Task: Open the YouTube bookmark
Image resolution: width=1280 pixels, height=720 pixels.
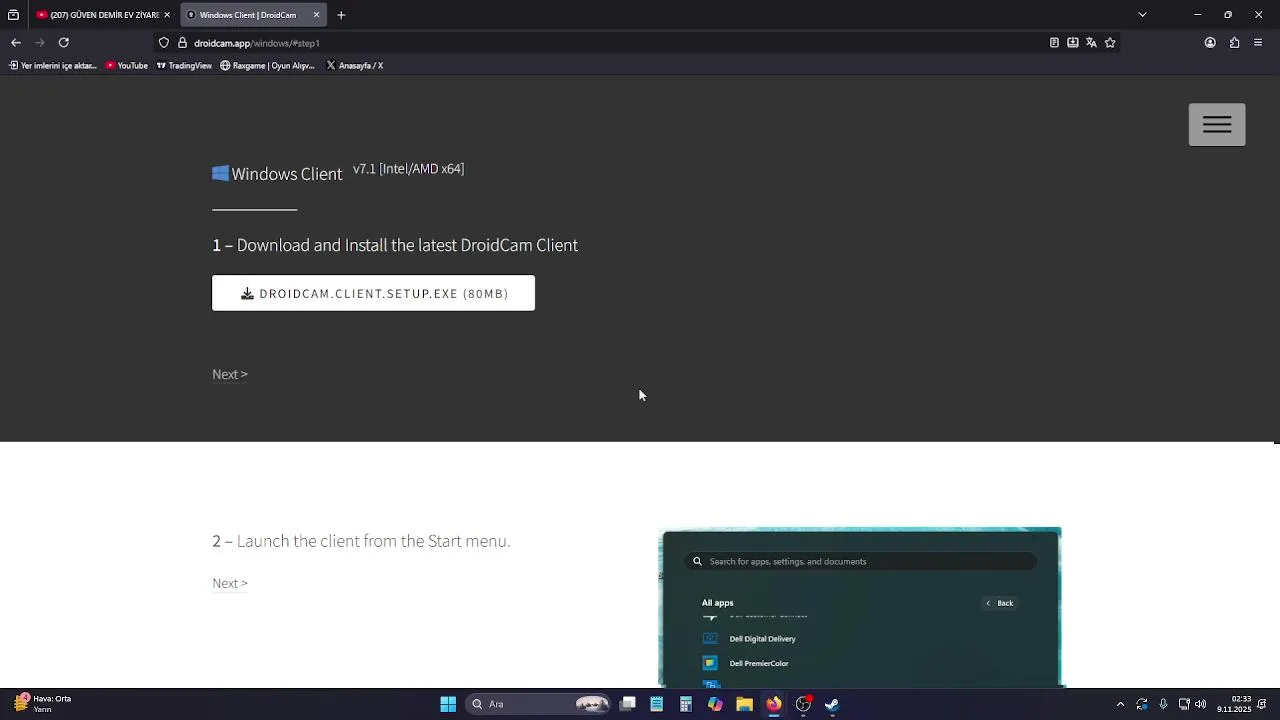Action: [x=127, y=66]
